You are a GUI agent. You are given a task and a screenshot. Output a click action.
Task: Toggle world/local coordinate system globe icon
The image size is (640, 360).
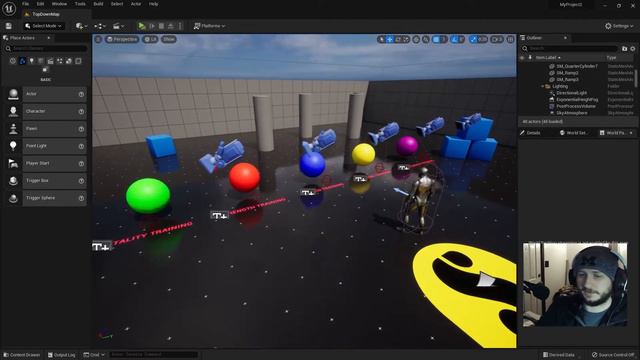(x=416, y=39)
